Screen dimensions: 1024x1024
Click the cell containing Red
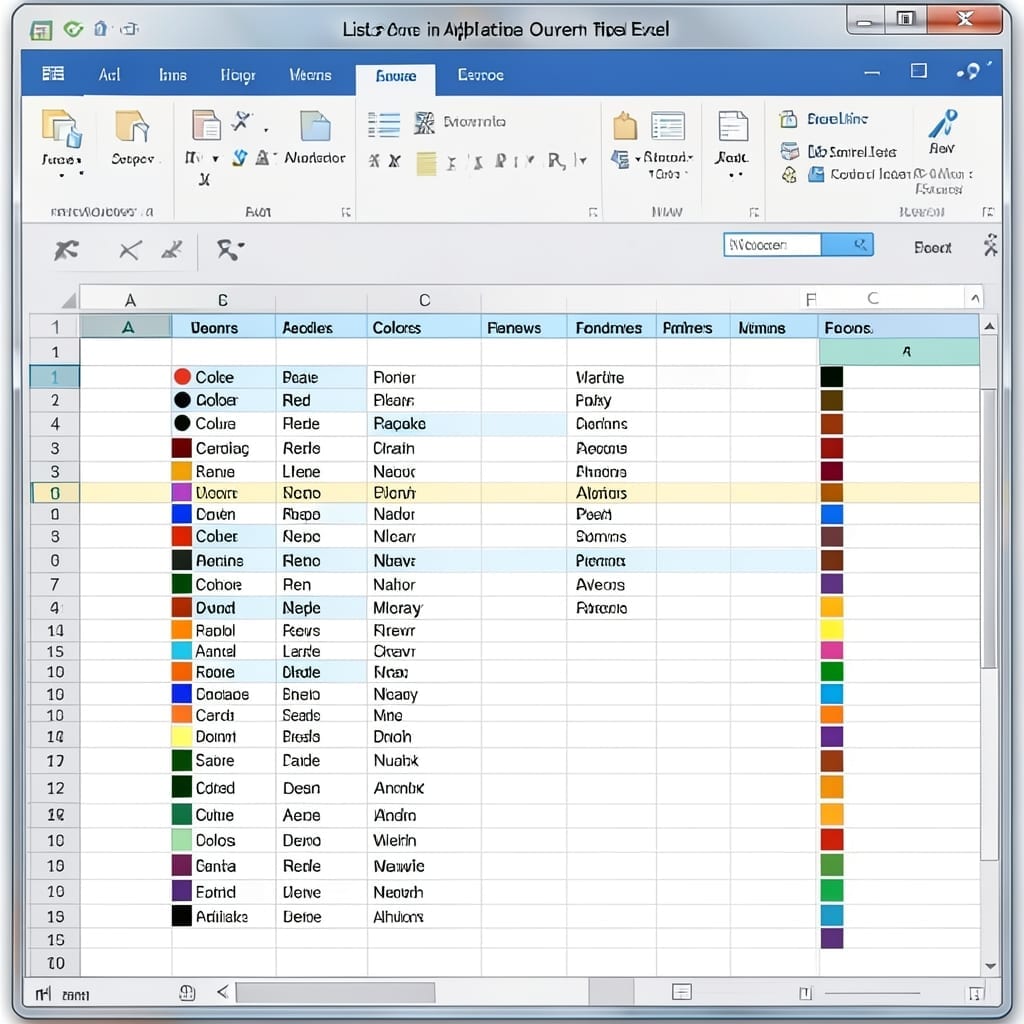321,400
